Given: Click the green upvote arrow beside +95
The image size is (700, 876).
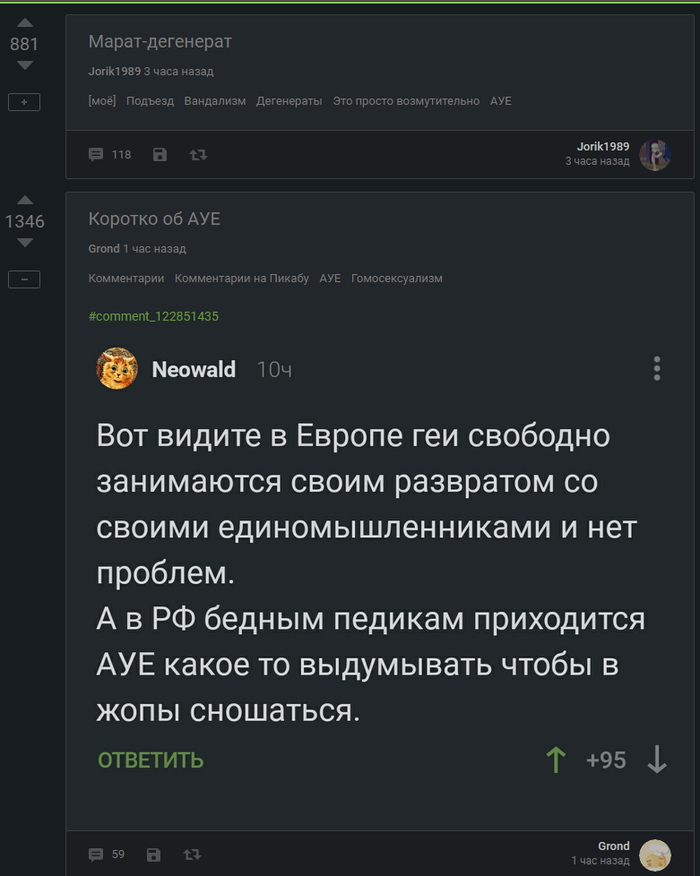Looking at the screenshot, I should pos(556,760).
